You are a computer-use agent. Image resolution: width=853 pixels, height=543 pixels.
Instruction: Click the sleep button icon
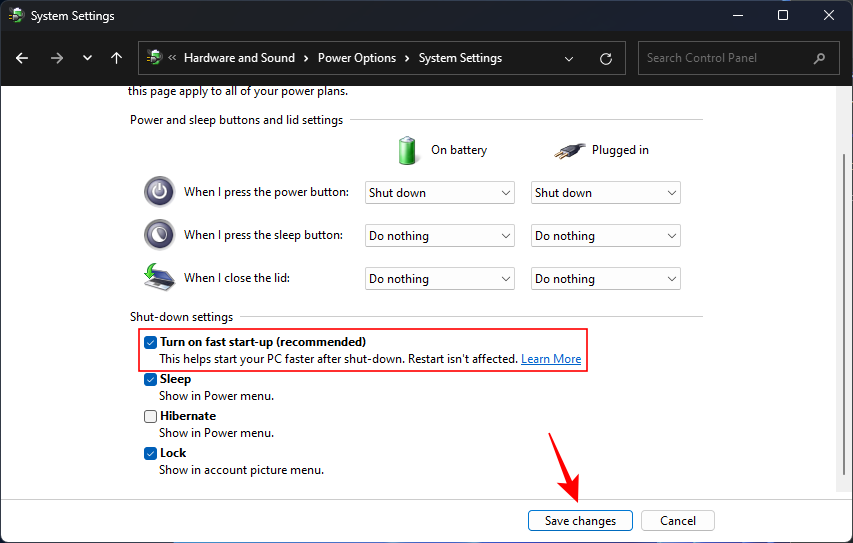pyautogui.click(x=159, y=235)
